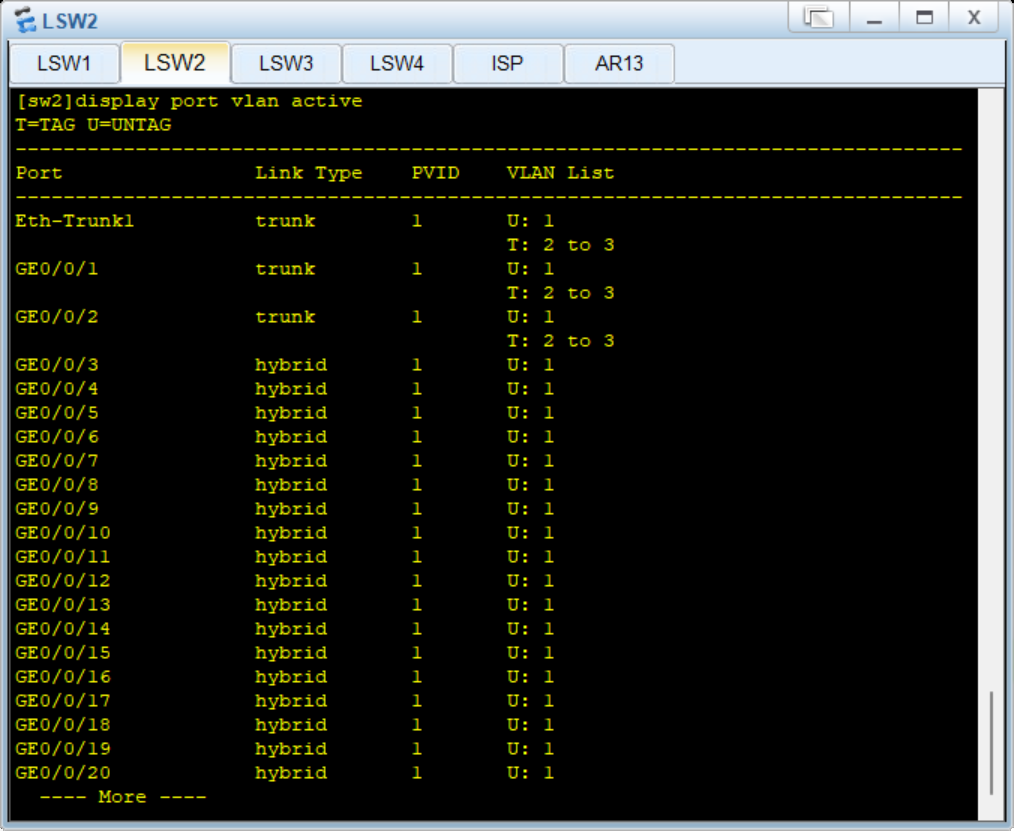This screenshot has width=1014, height=831.
Task: Click the 'PVID' column header
Action: pos(435,173)
